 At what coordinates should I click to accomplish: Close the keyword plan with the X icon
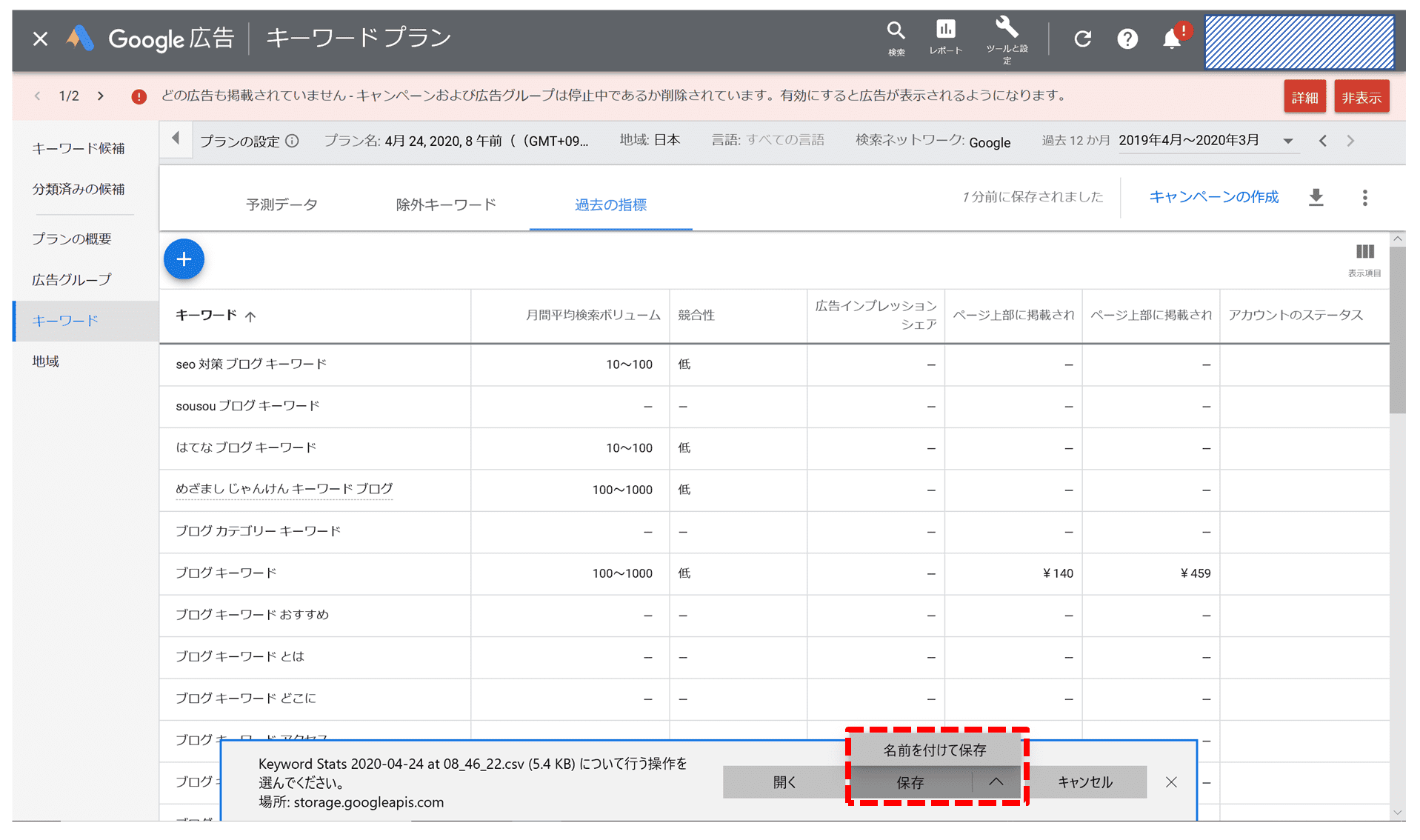click(41, 39)
